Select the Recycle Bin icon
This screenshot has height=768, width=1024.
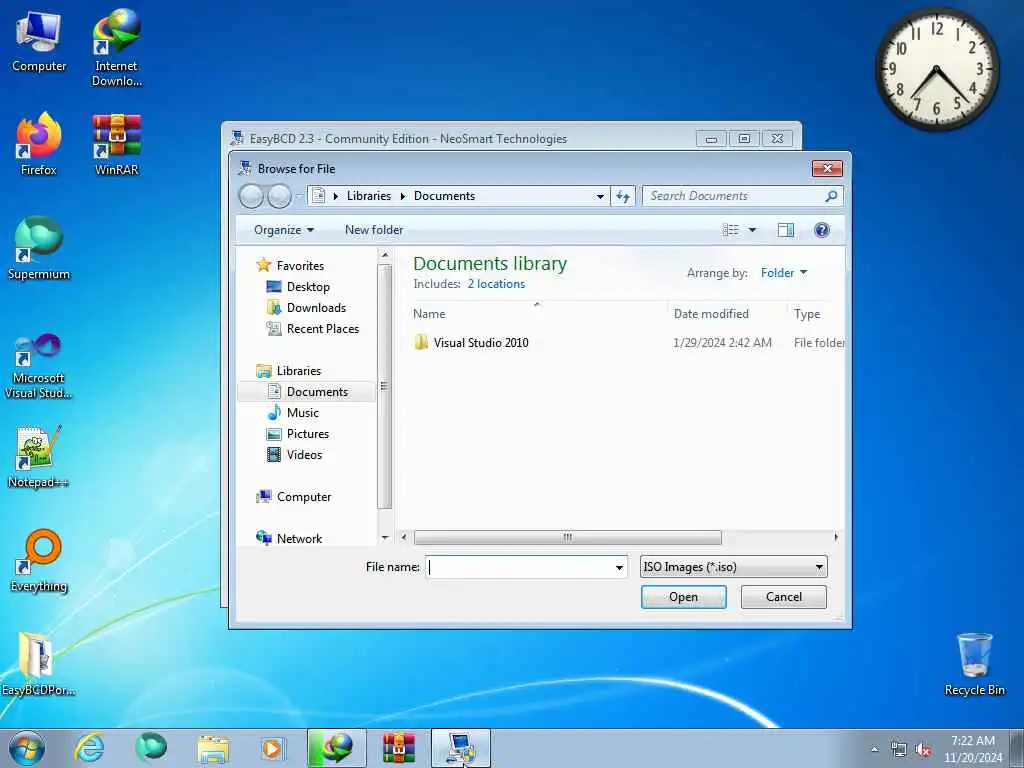[x=974, y=664]
